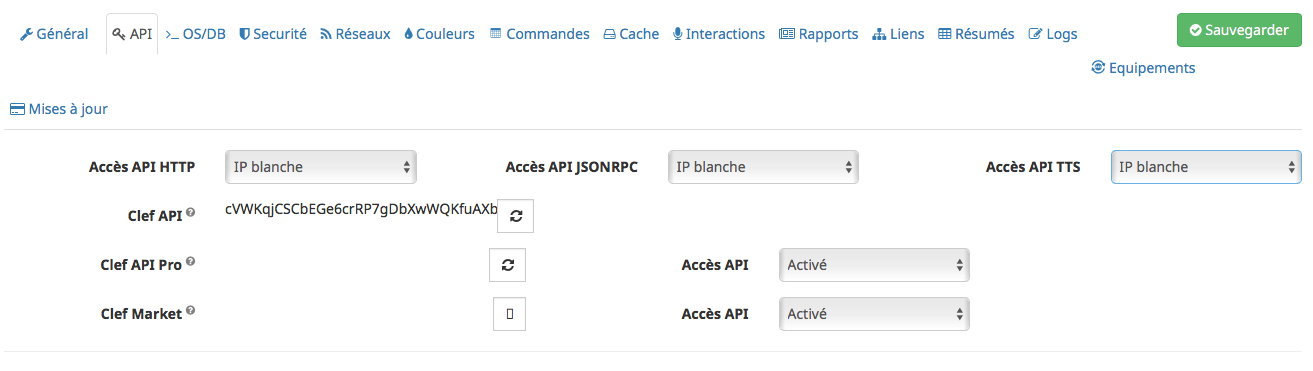Show help tooltip for Clef API Pro
This screenshot has width=1313, height=371.
click(190, 262)
